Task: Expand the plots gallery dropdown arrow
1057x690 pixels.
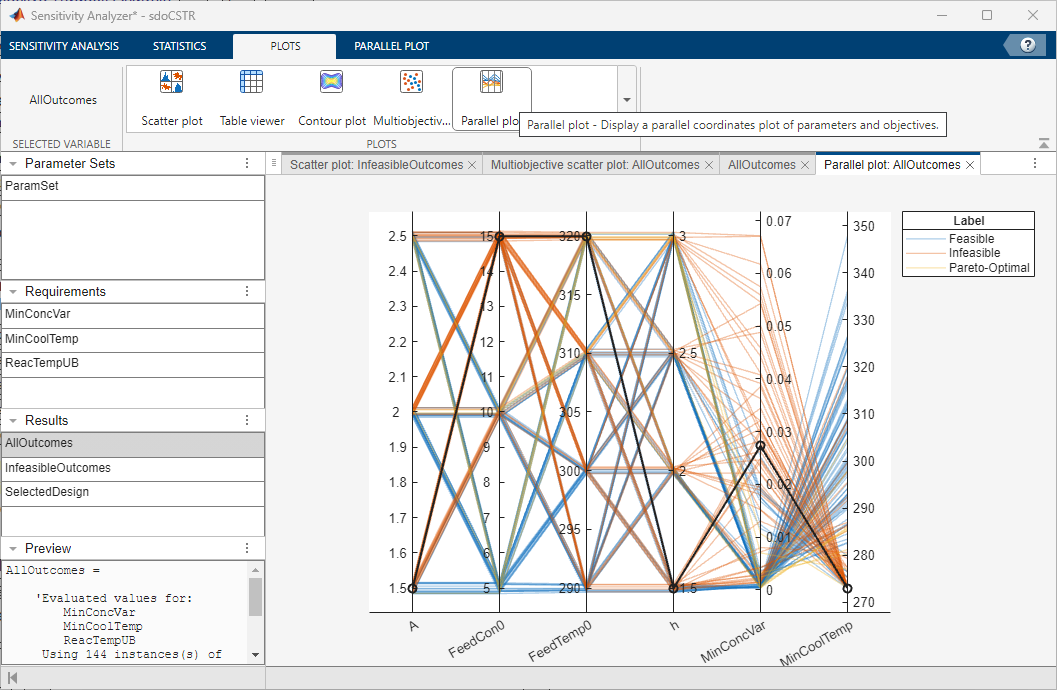Action: (x=627, y=100)
